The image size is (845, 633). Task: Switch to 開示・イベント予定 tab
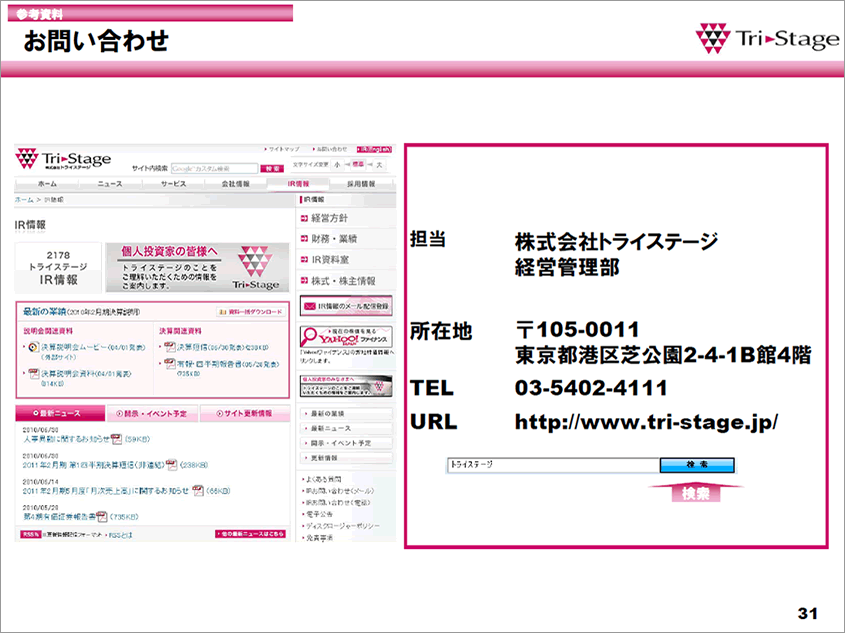(153, 414)
